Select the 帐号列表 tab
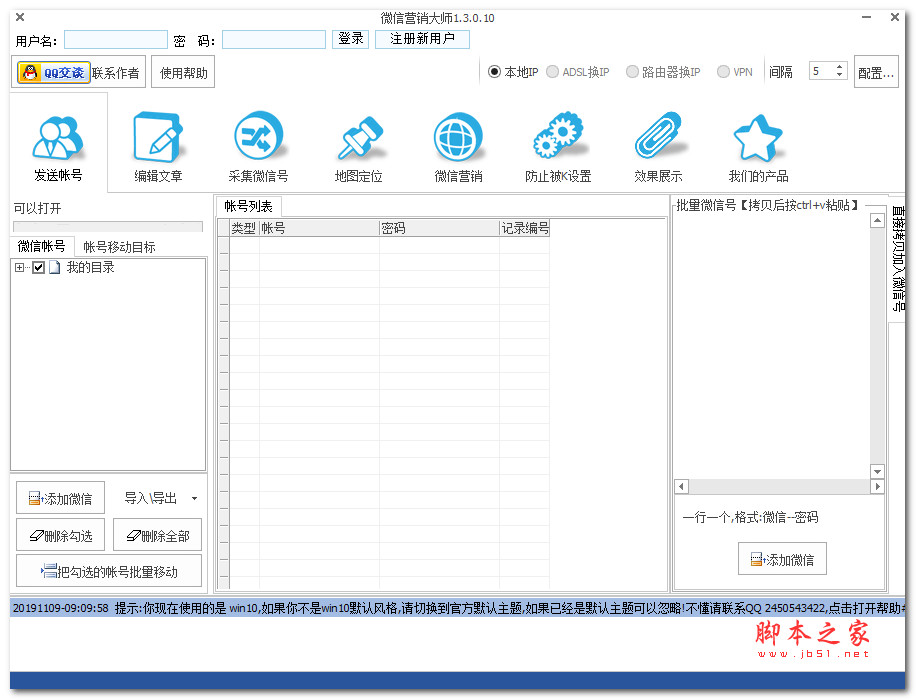The width and height of the screenshot is (916, 700). (248, 206)
